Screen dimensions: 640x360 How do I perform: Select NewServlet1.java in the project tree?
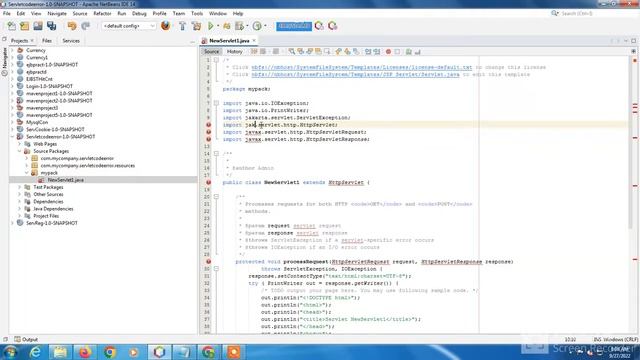click(65, 180)
